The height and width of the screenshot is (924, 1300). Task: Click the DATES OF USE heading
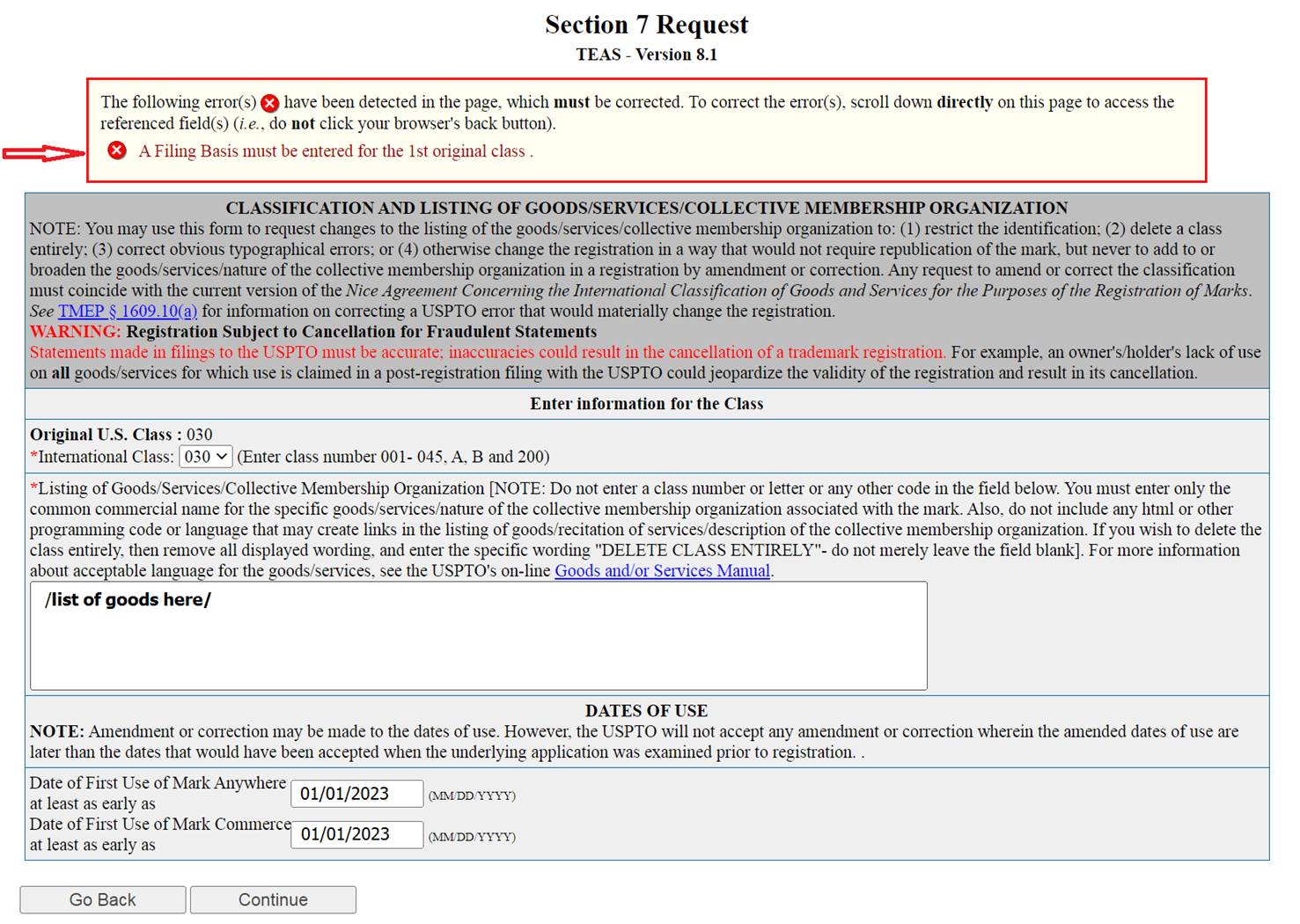tap(646, 711)
